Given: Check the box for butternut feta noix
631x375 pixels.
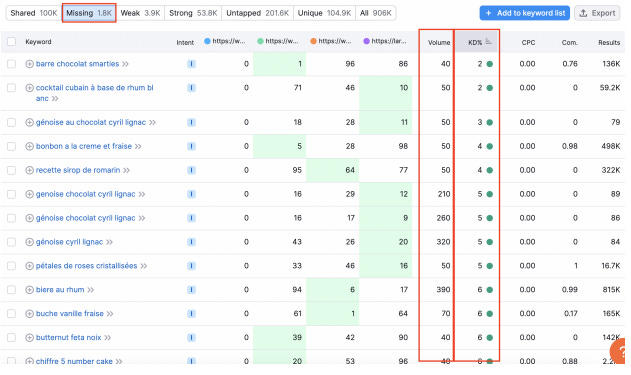Looking at the screenshot, I should (12, 338).
